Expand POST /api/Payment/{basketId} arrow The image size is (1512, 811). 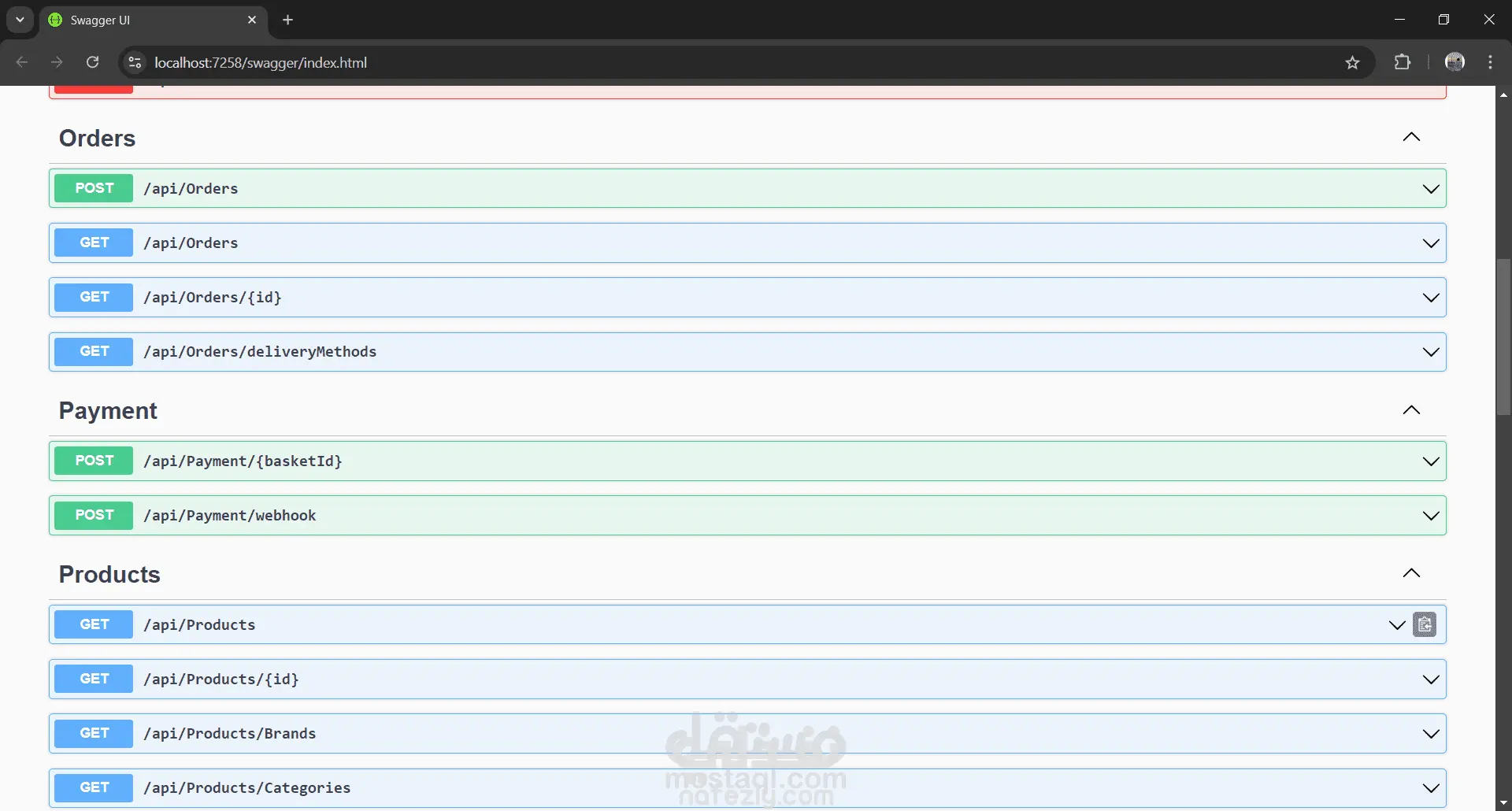(1431, 461)
